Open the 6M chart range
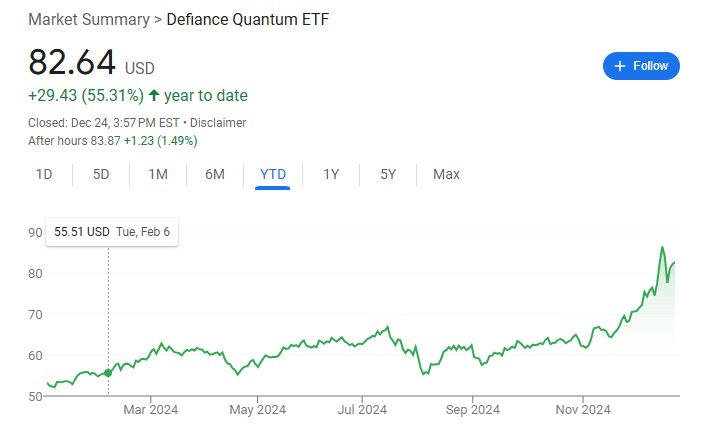Screen dimensions: 722x432 pyautogui.click(x=215, y=174)
